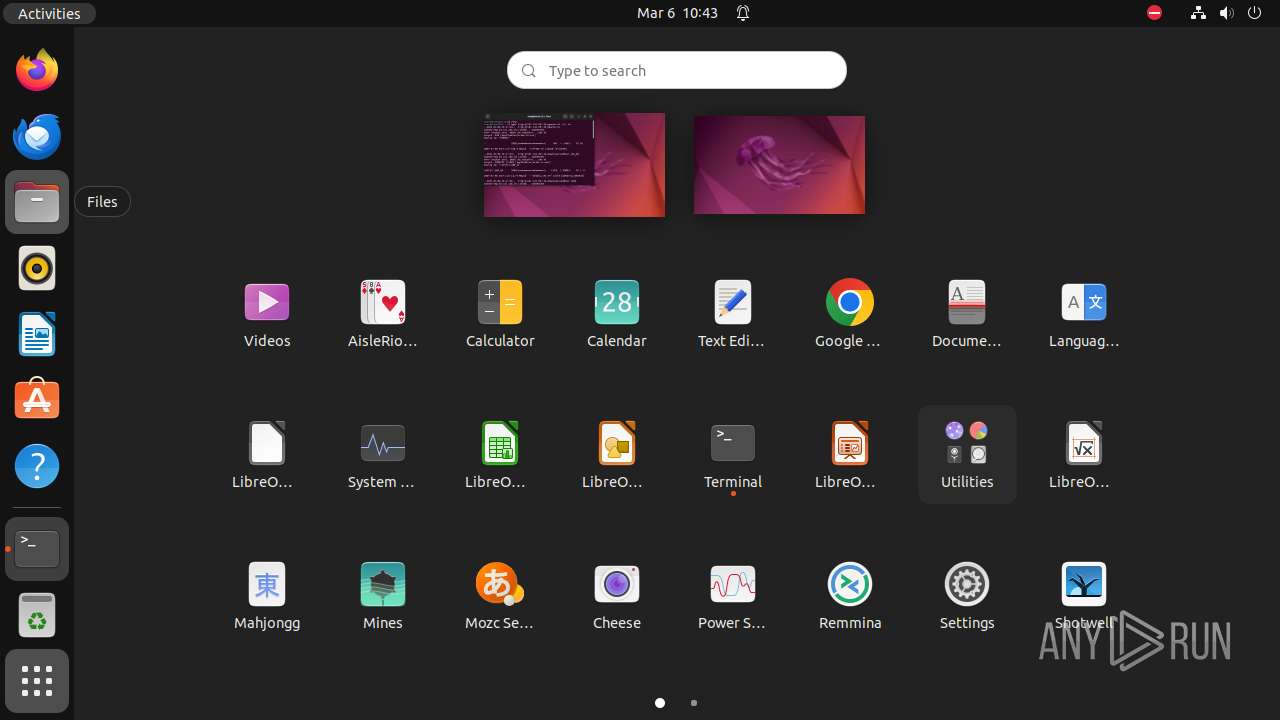Viewport: 1280px width, 720px height.
Task: Open Terminal from the app grid
Action: coord(733,455)
